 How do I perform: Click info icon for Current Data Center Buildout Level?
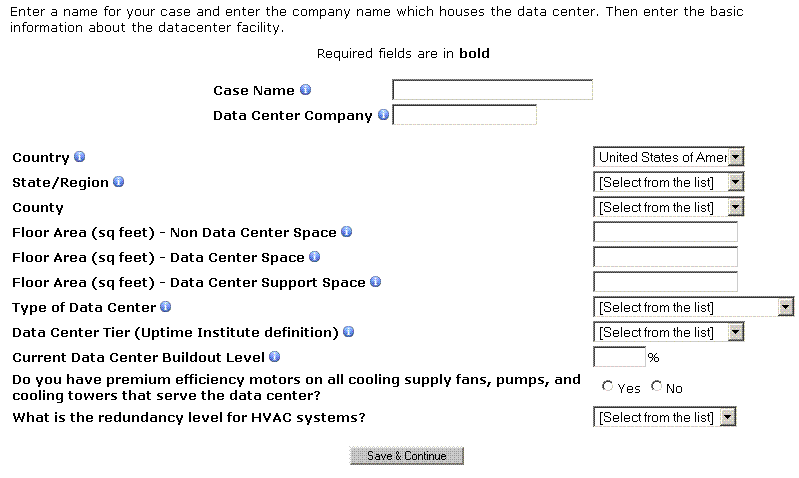(274, 357)
